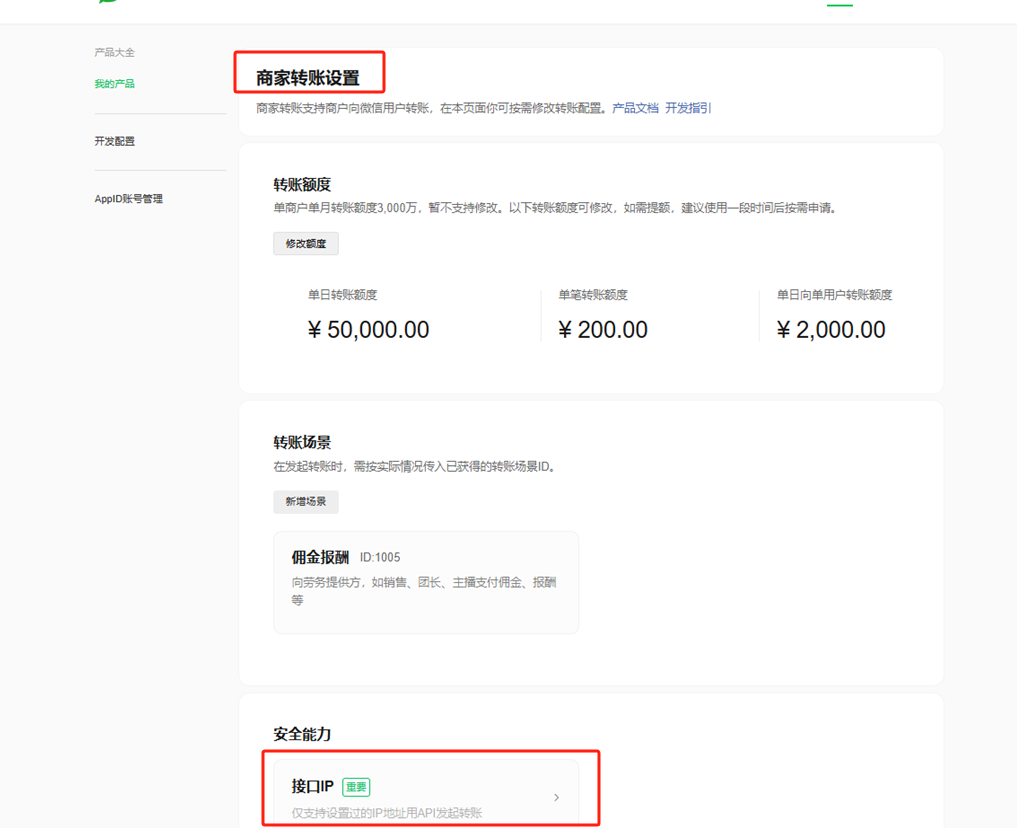The height and width of the screenshot is (828, 1017).
Task: Go to 开发配置 in the sidebar
Action: (x=114, y=141)
